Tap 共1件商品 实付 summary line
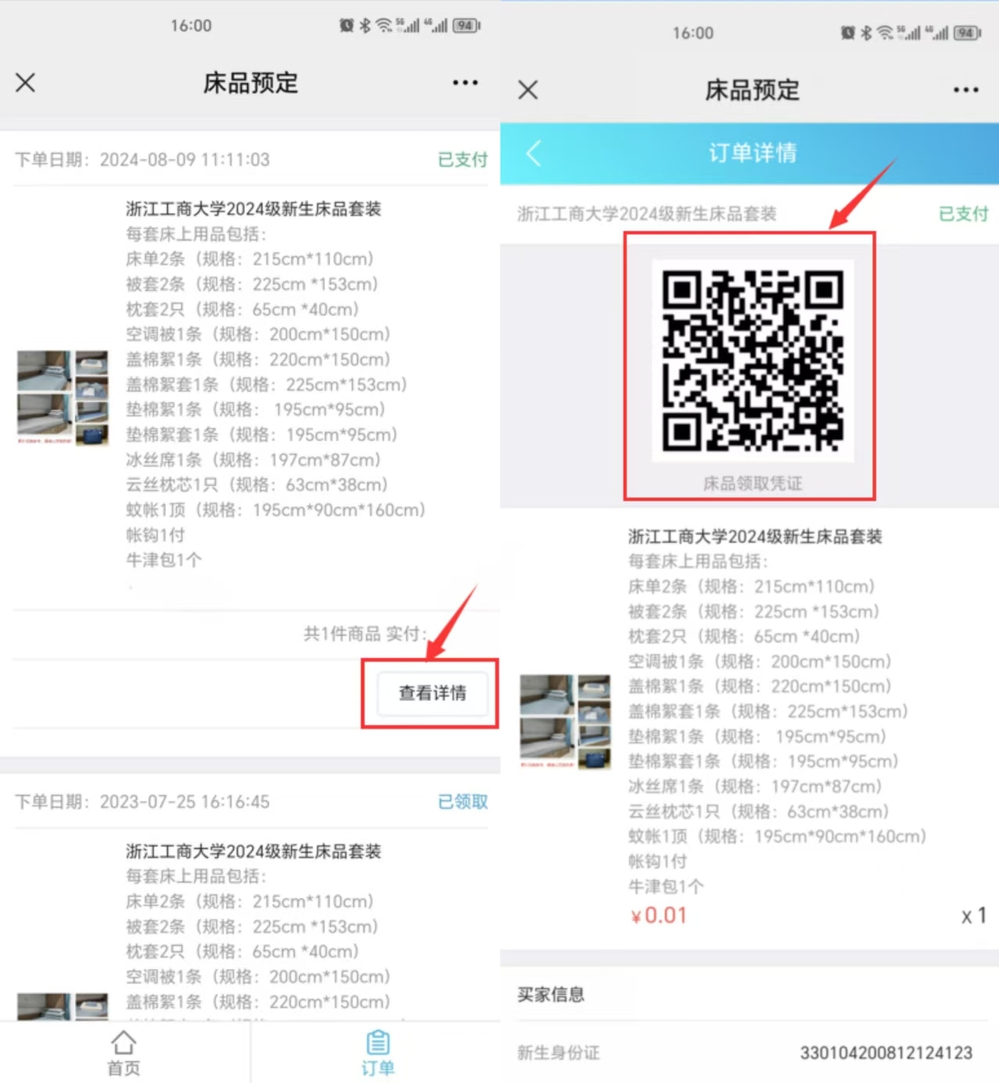999x1083 pixels. point(365,633)
